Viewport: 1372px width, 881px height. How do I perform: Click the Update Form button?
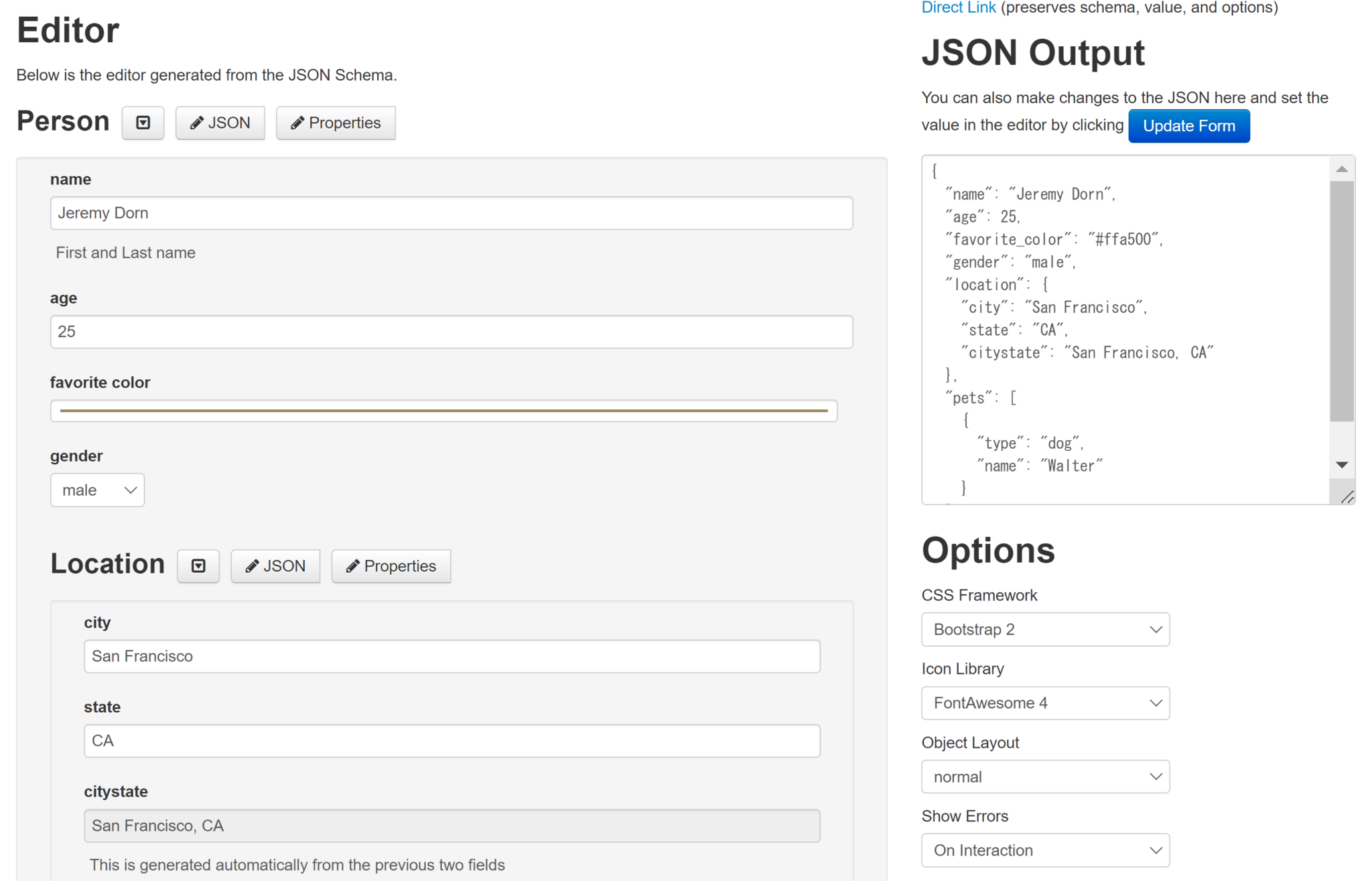(x=1188, y=125)
